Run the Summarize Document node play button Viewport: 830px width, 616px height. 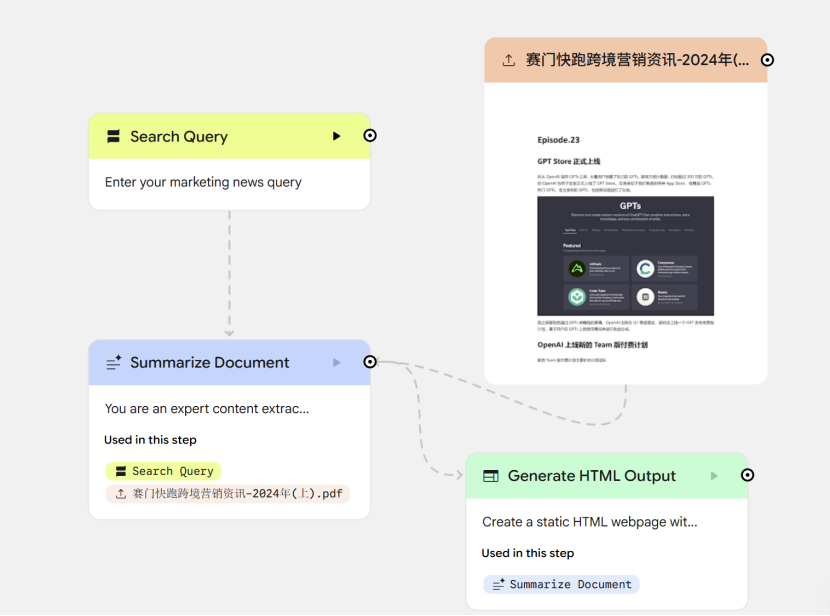pyautogui.click(x=336, y=363)
